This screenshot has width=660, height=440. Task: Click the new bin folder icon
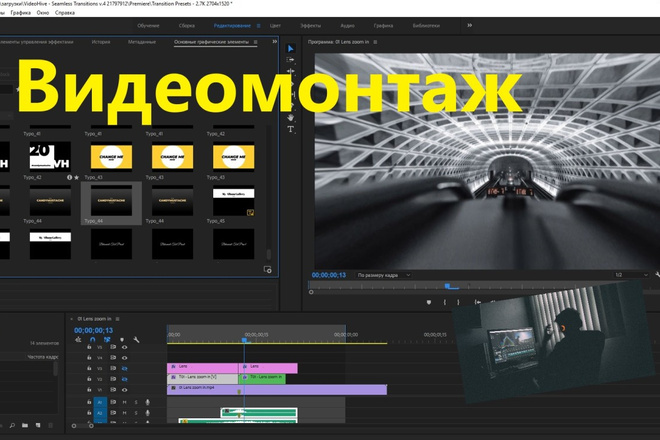click(25, 426)
